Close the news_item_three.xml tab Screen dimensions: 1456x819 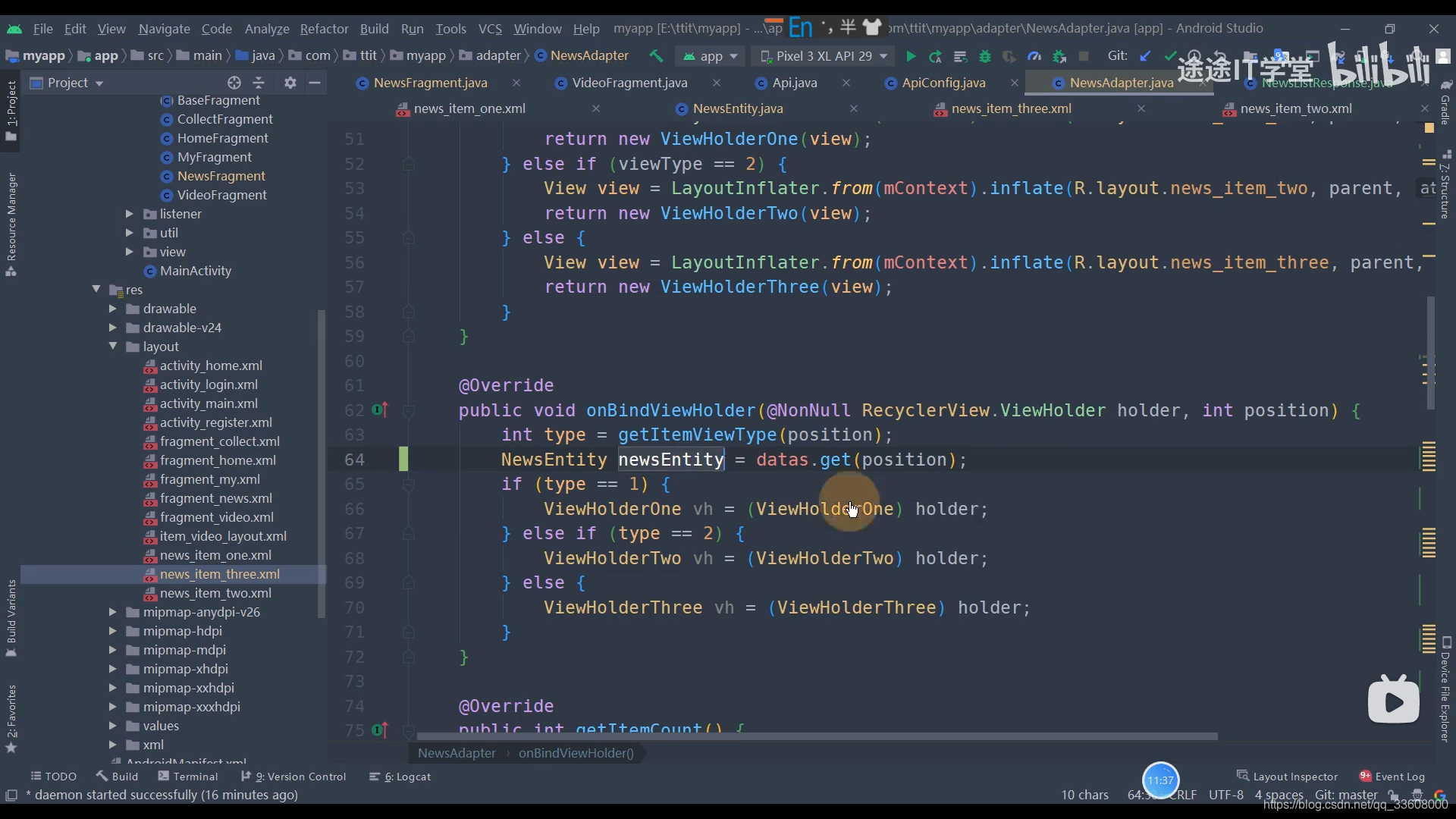point(1141,108)
